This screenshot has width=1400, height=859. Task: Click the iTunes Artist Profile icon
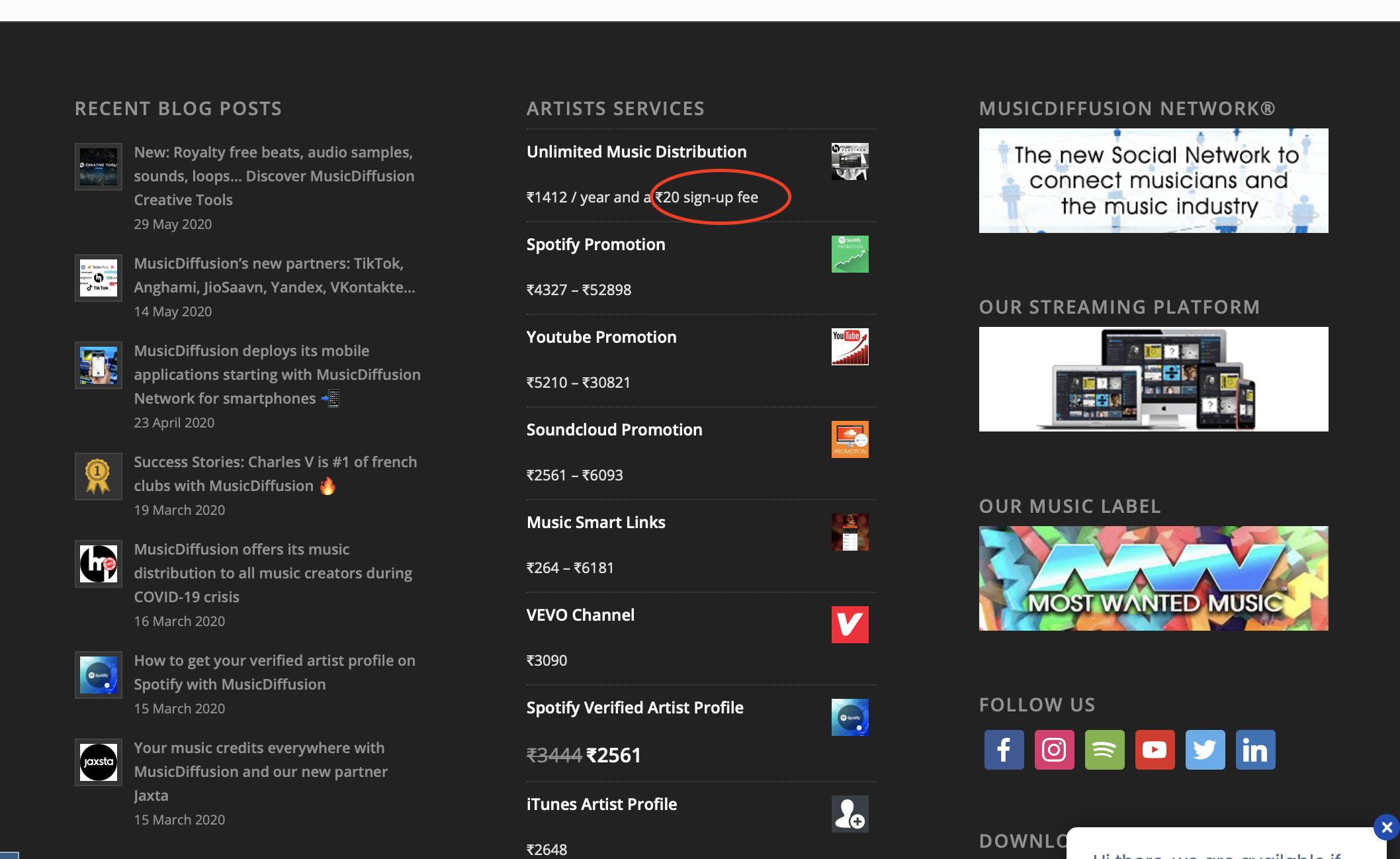(x=850, y=813)
